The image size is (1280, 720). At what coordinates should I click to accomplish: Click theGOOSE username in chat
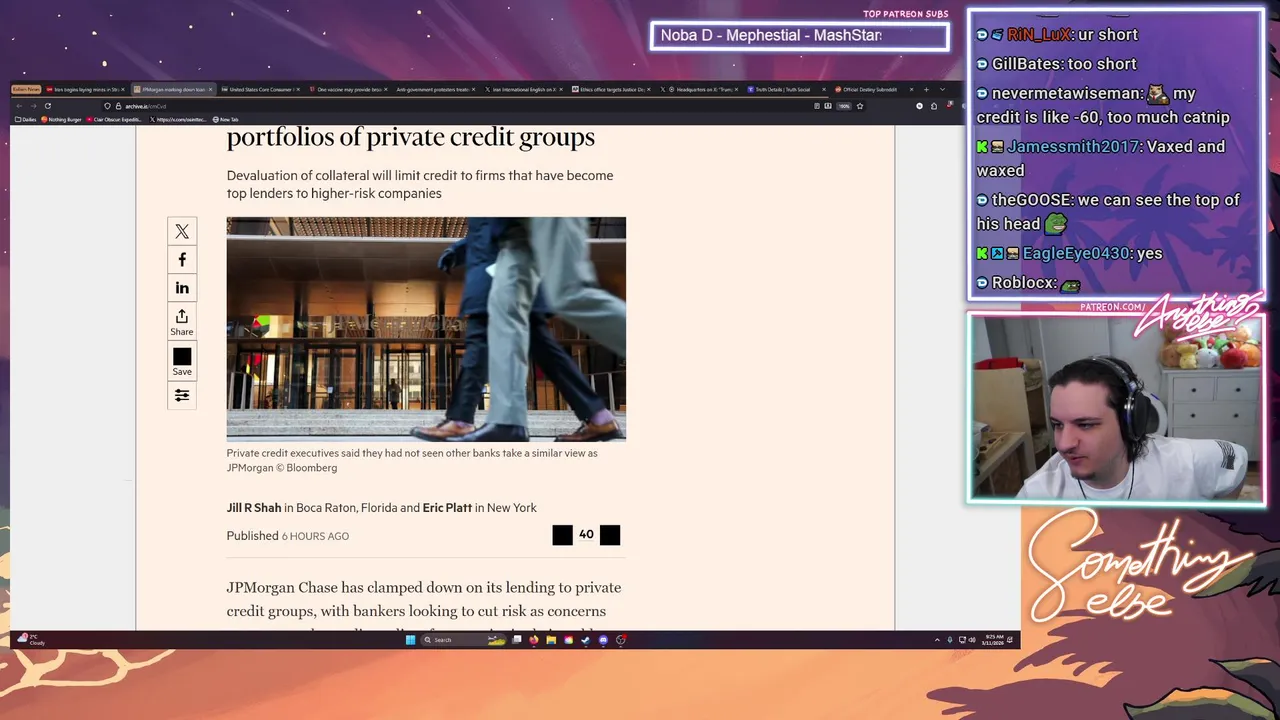click(x=1032, y=200)
